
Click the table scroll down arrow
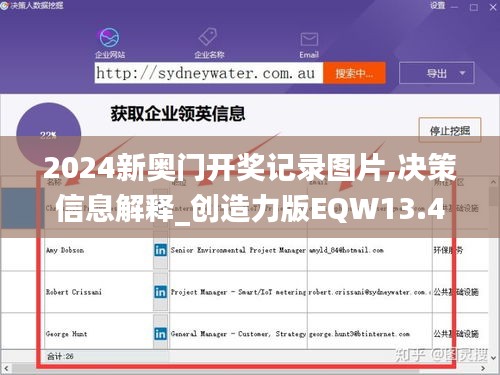494,358
